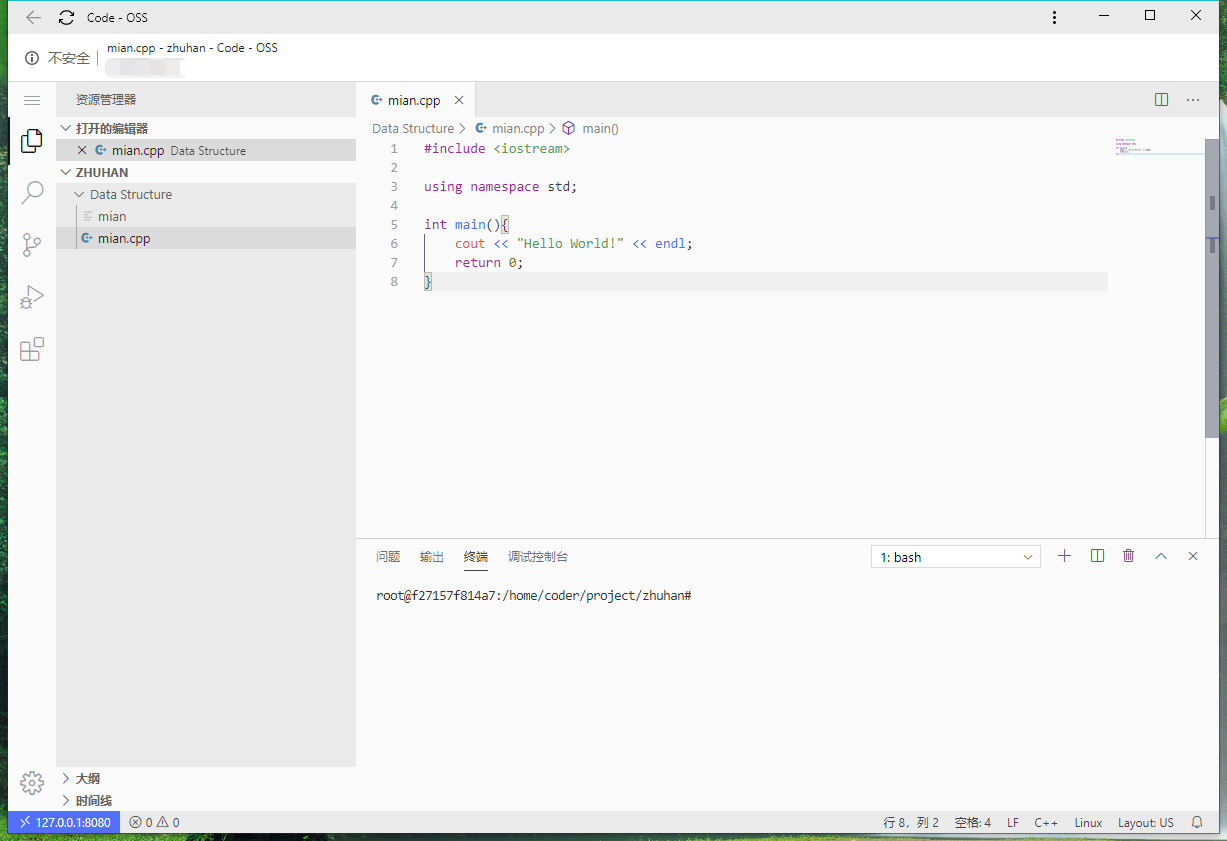Select mian.cpp in the explorer tree
Image resolution: width=1227 pixels, height=841 pixels.
pos(206,238)
